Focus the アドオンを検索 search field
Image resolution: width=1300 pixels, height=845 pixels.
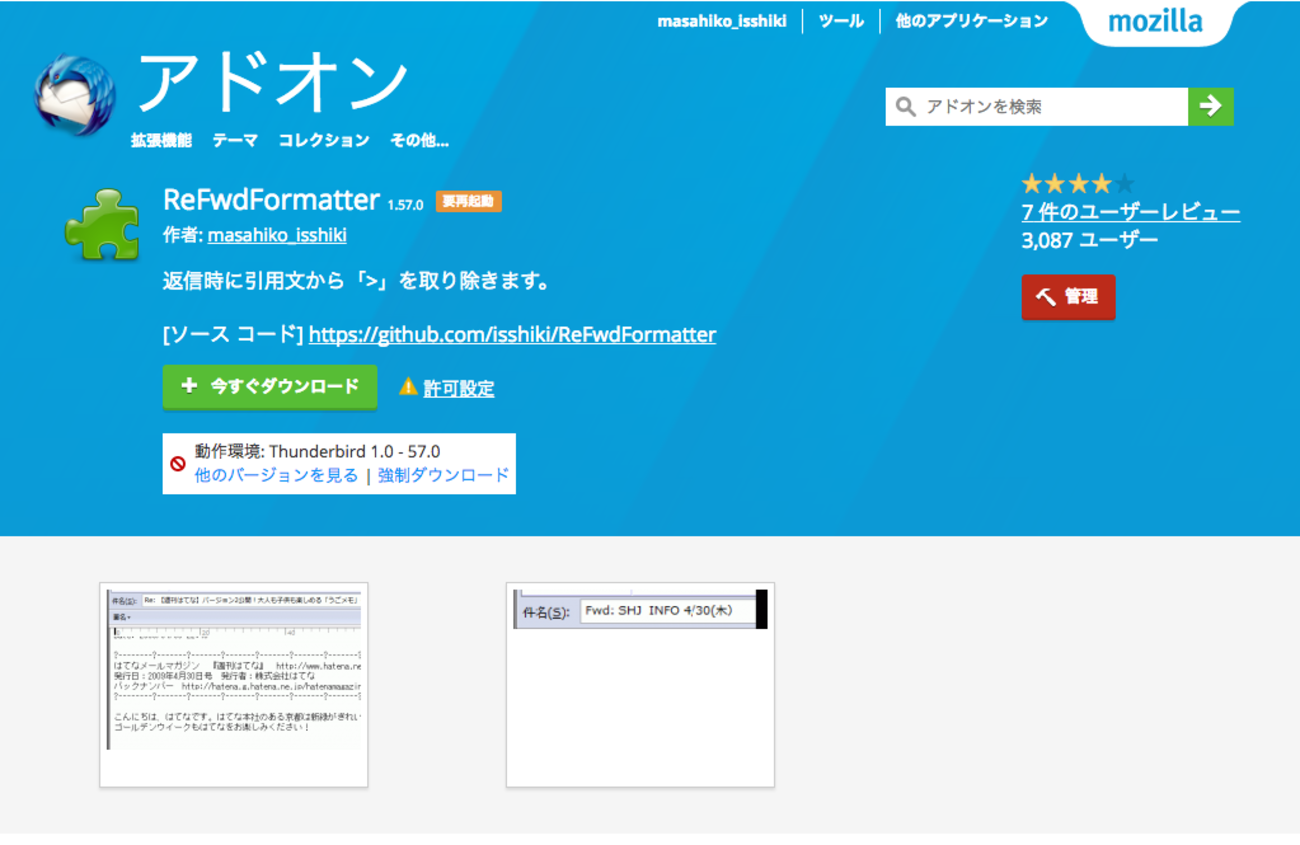(x=1037, y=106)
